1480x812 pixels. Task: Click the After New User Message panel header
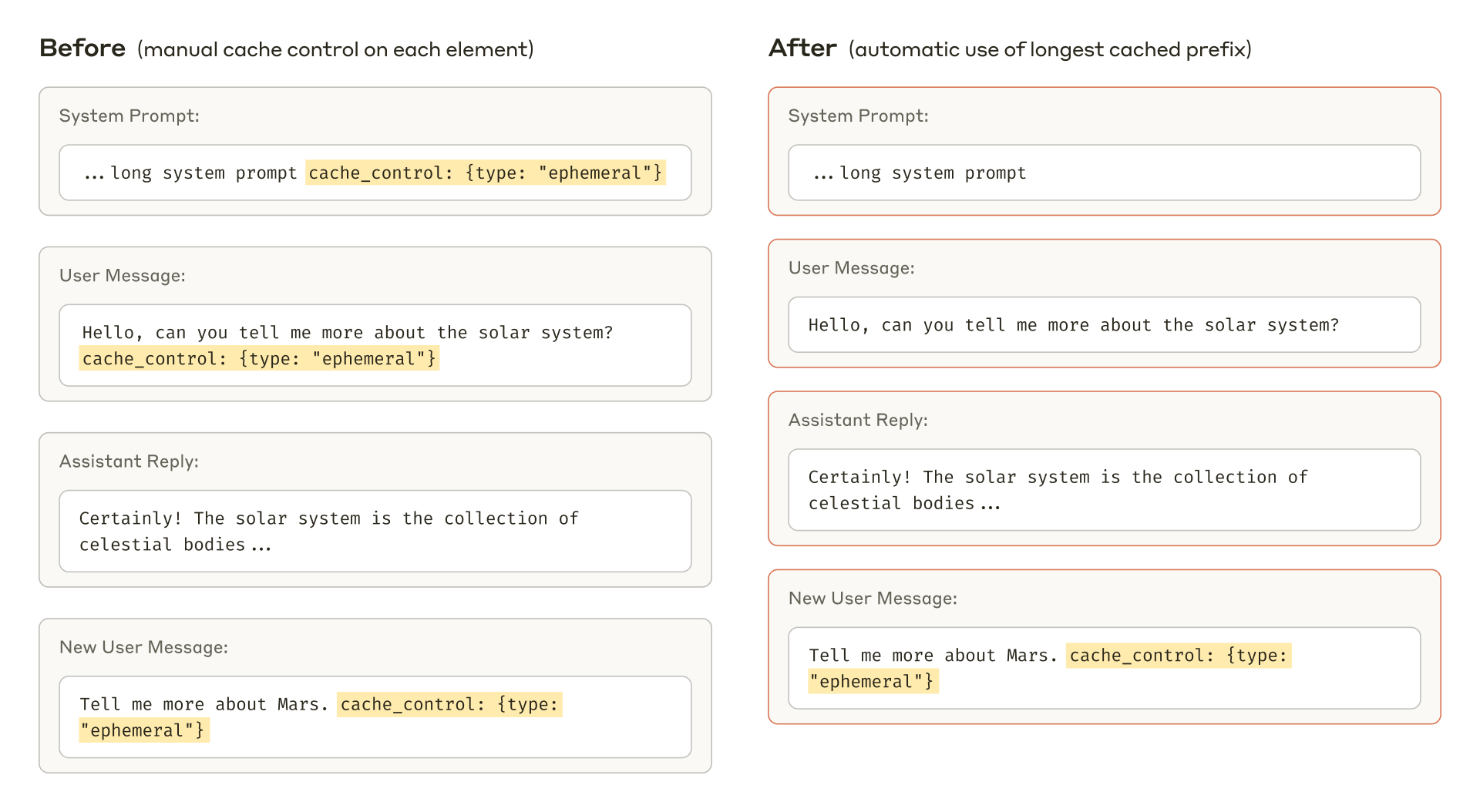tap(872, 598)
